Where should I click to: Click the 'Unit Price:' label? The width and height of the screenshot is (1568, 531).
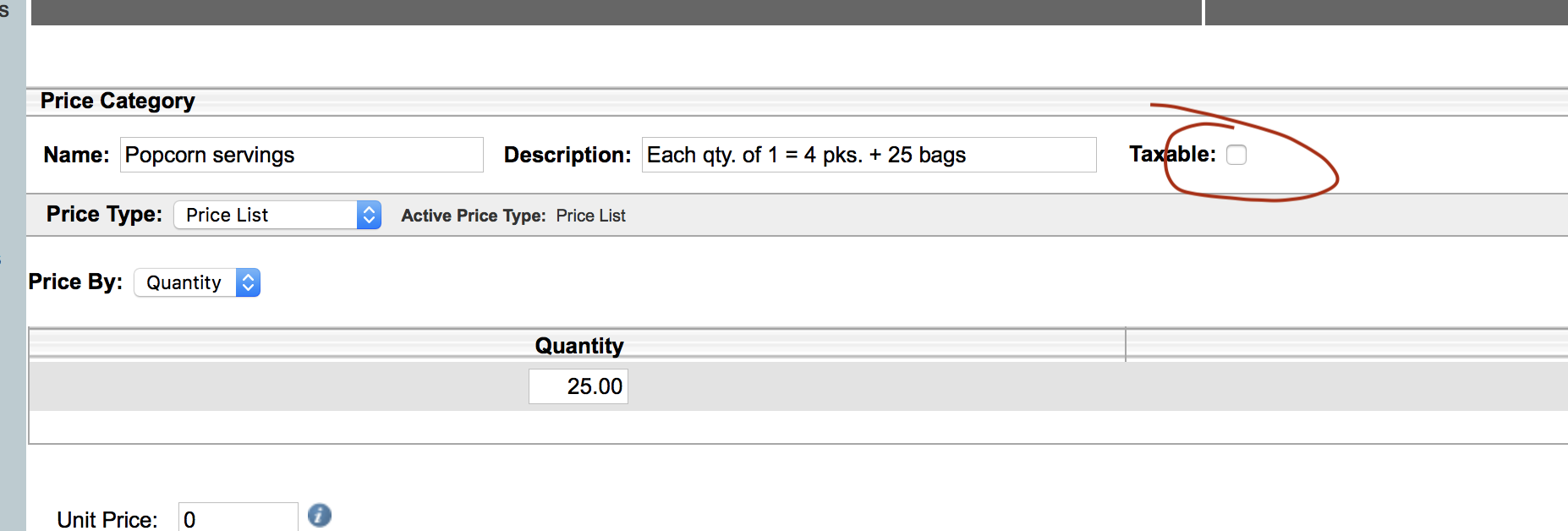pos(107,519)
